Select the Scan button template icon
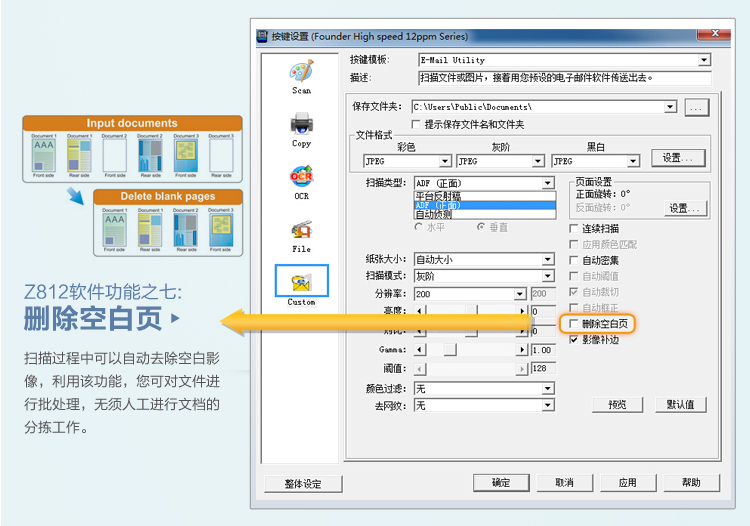Viewport: 750px width, 526px height. 301,71
